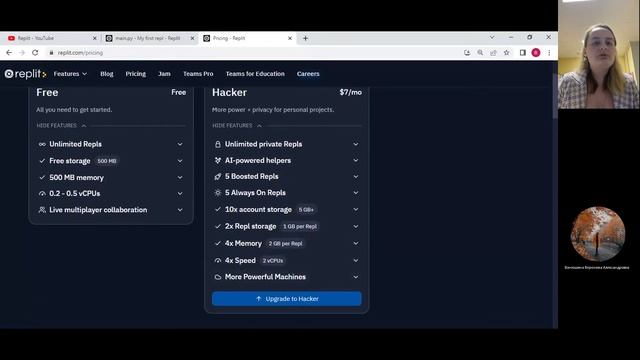Click the share page icon in the address bar
Screen dimensions: 640x360
[493, 53]
